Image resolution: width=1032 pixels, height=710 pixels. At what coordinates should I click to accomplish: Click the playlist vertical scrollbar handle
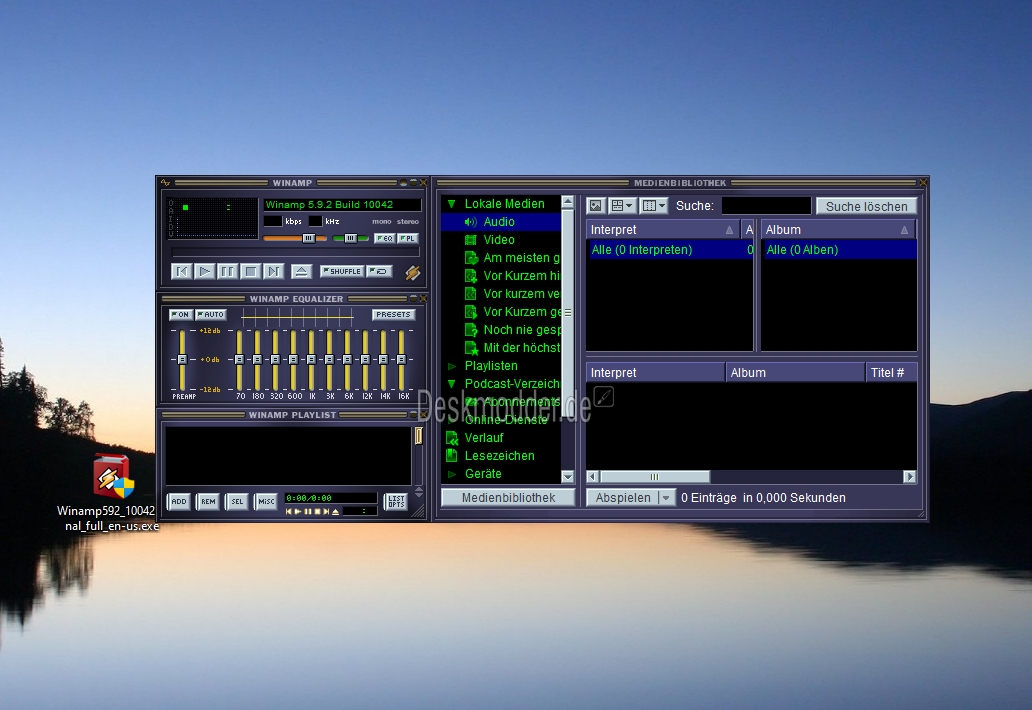[419, 436]
